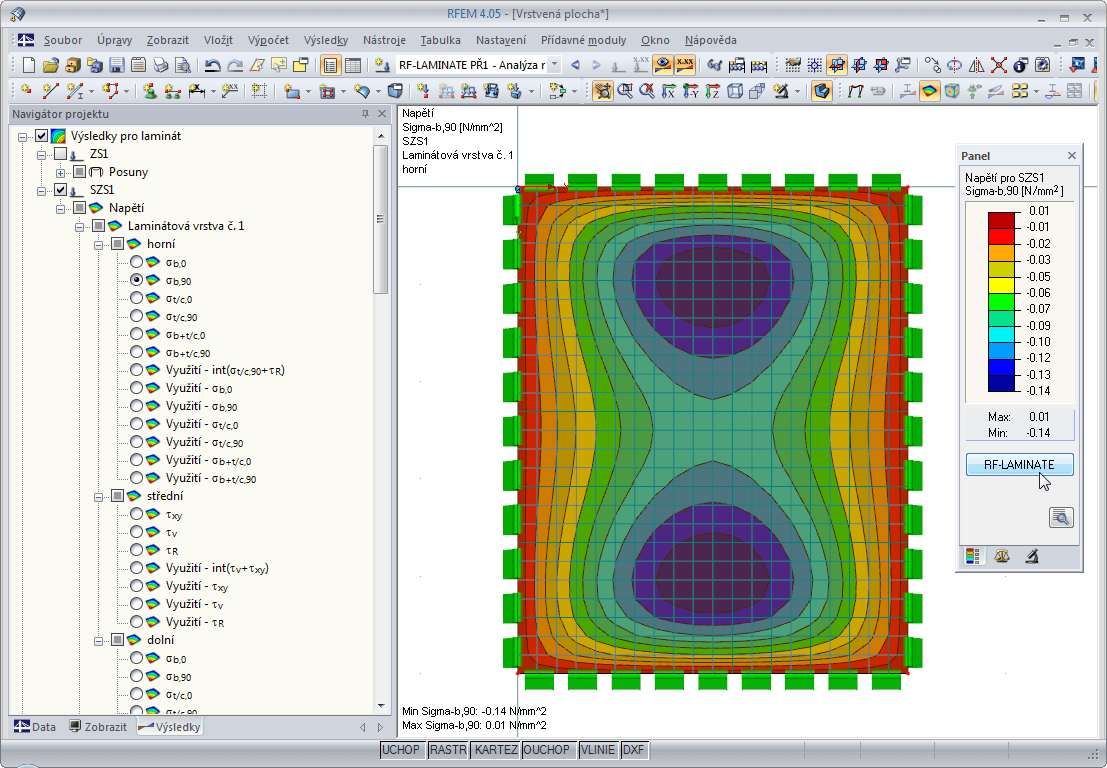The height and width of the screenshot is (768, 1107).
Task: Toggle the show result values (x.xx) icon
Action: coord(685,65)
